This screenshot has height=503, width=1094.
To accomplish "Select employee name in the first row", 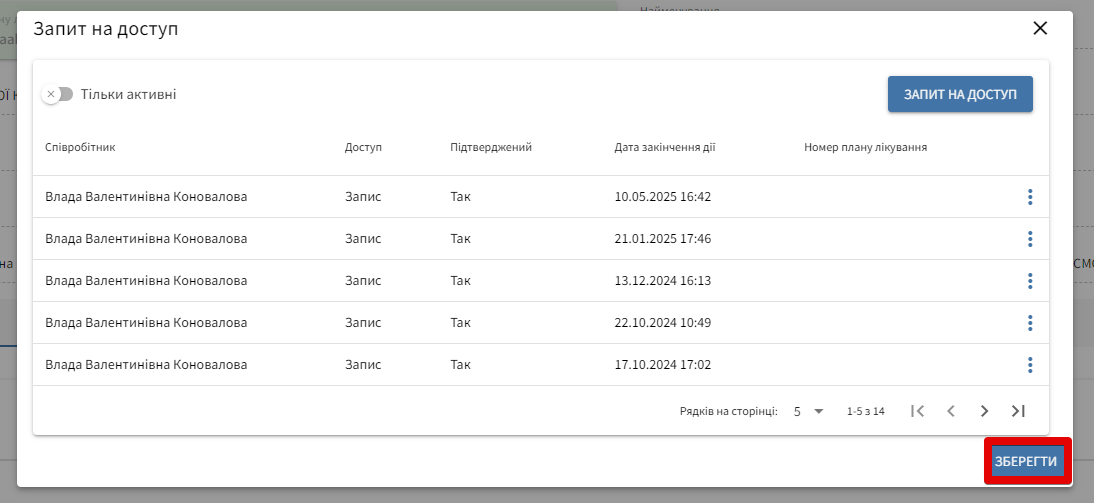I will tap(146, 197).
